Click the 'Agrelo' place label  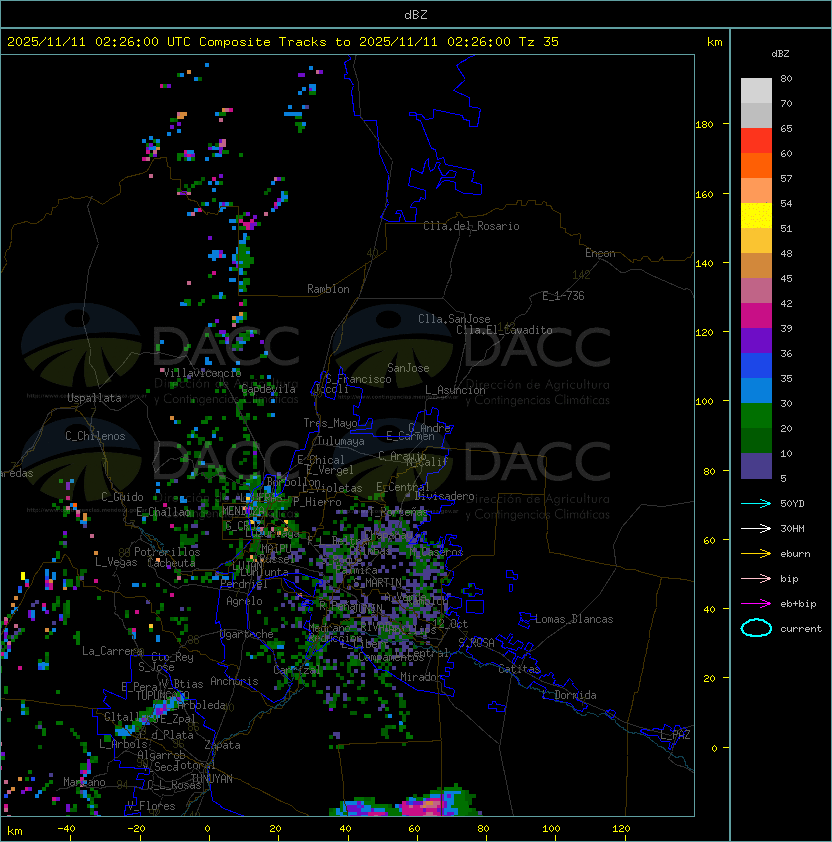244,601
